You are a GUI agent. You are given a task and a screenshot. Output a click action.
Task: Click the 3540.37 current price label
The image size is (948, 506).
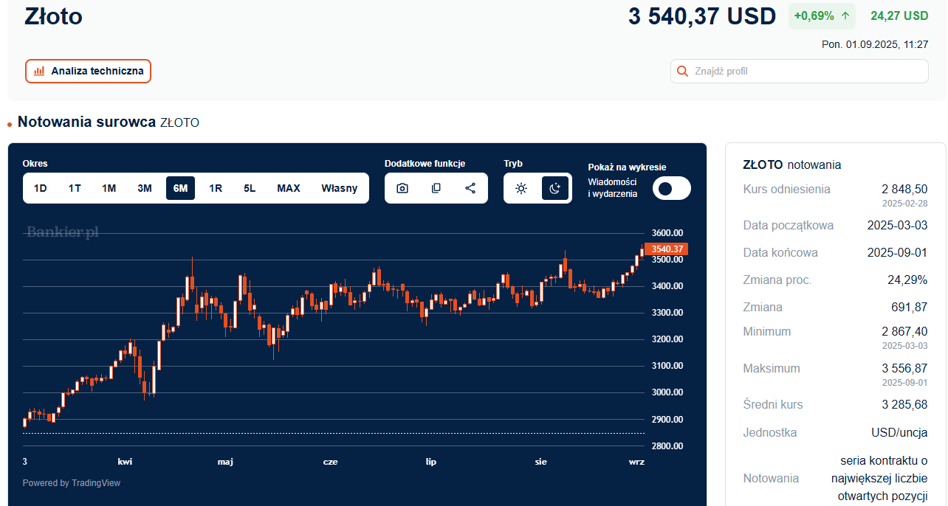[x=666, y=249]
